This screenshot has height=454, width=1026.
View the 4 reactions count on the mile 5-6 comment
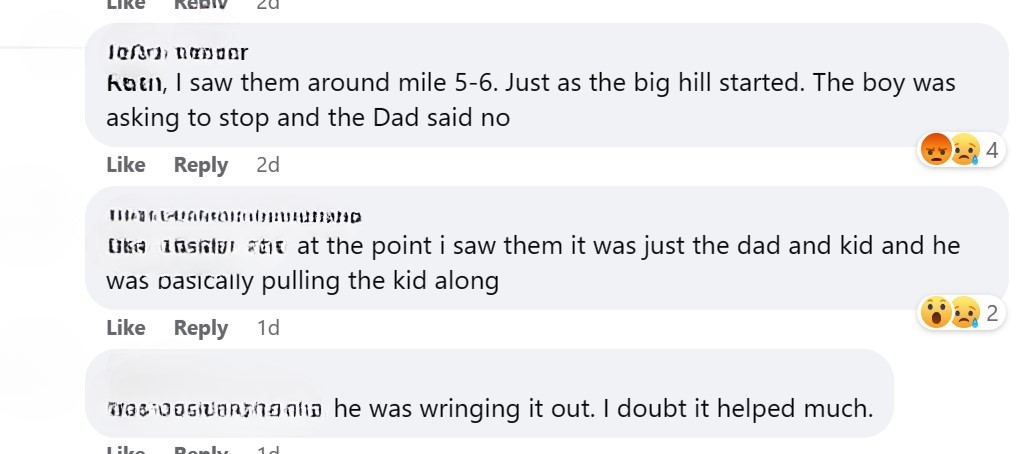(992, 150)
